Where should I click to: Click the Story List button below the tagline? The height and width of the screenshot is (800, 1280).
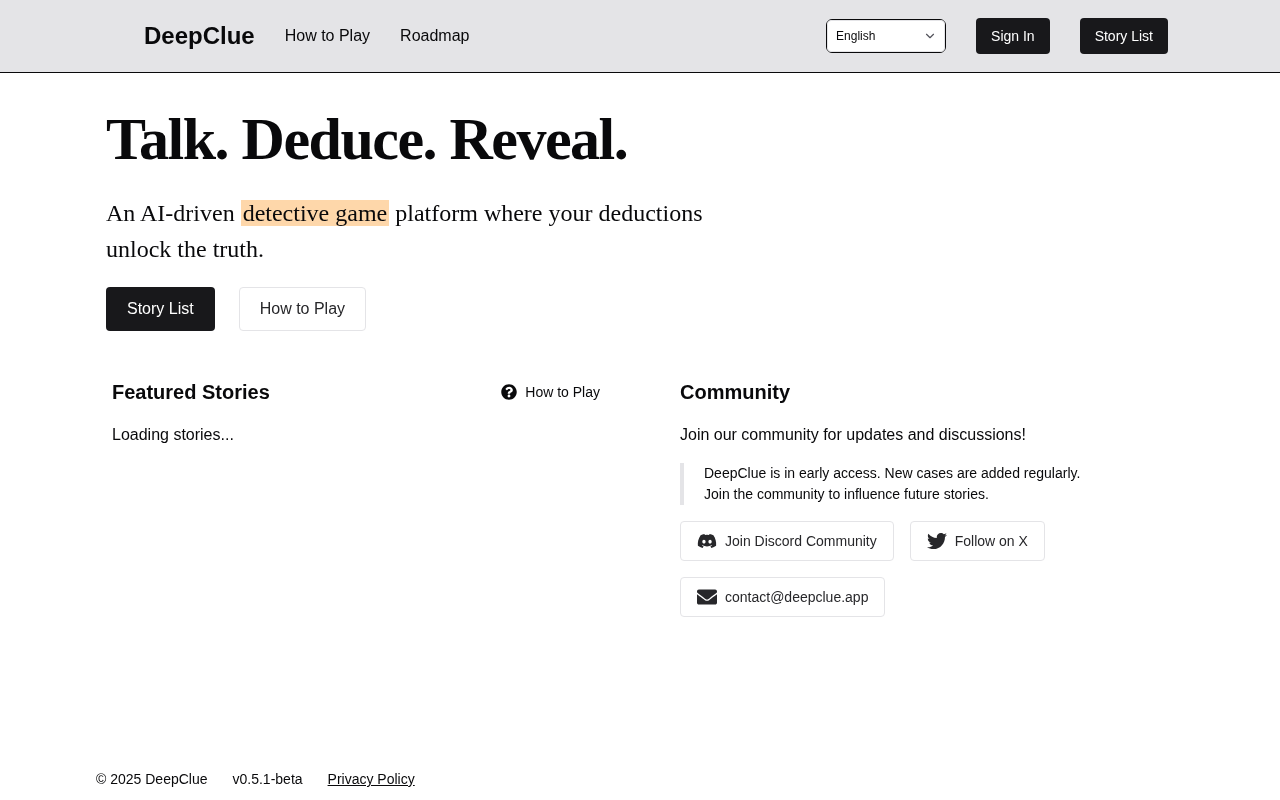160,309
